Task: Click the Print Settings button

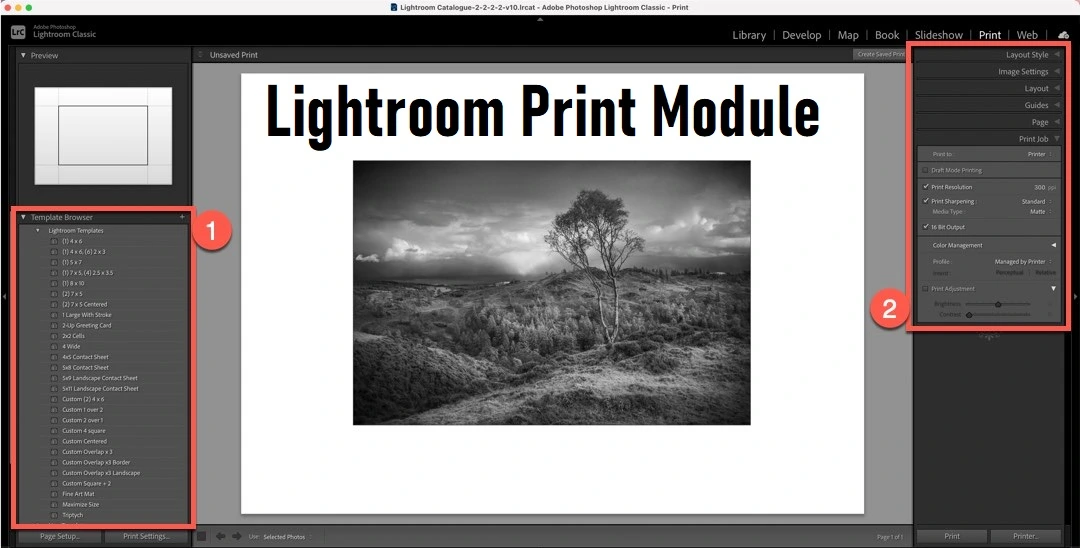Action: 146,536
